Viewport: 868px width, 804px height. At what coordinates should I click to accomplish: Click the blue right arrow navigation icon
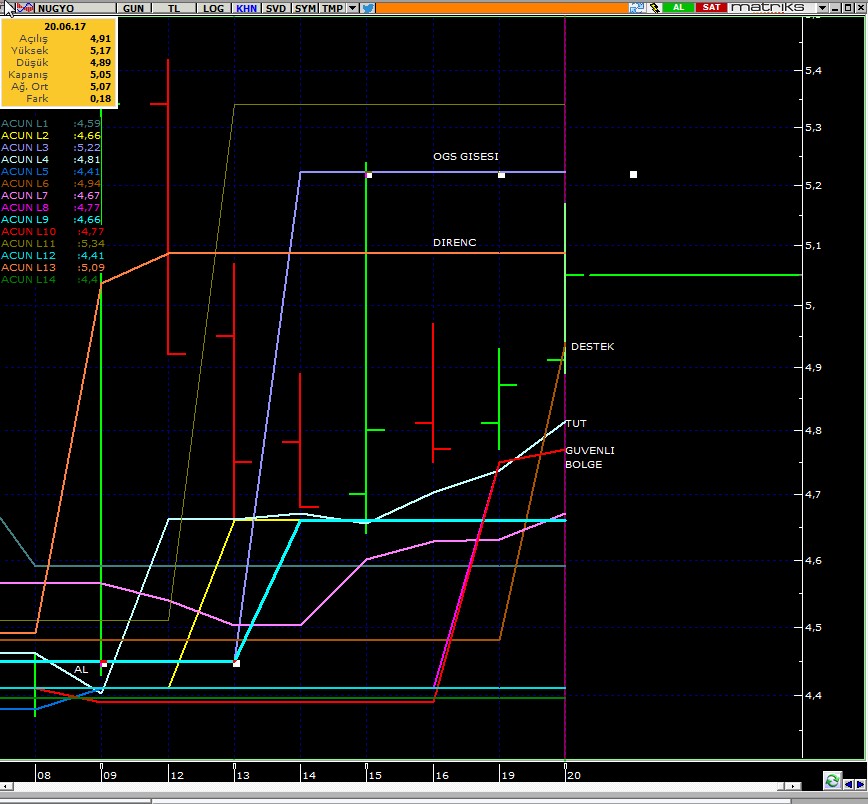click(x=861, y=784)
